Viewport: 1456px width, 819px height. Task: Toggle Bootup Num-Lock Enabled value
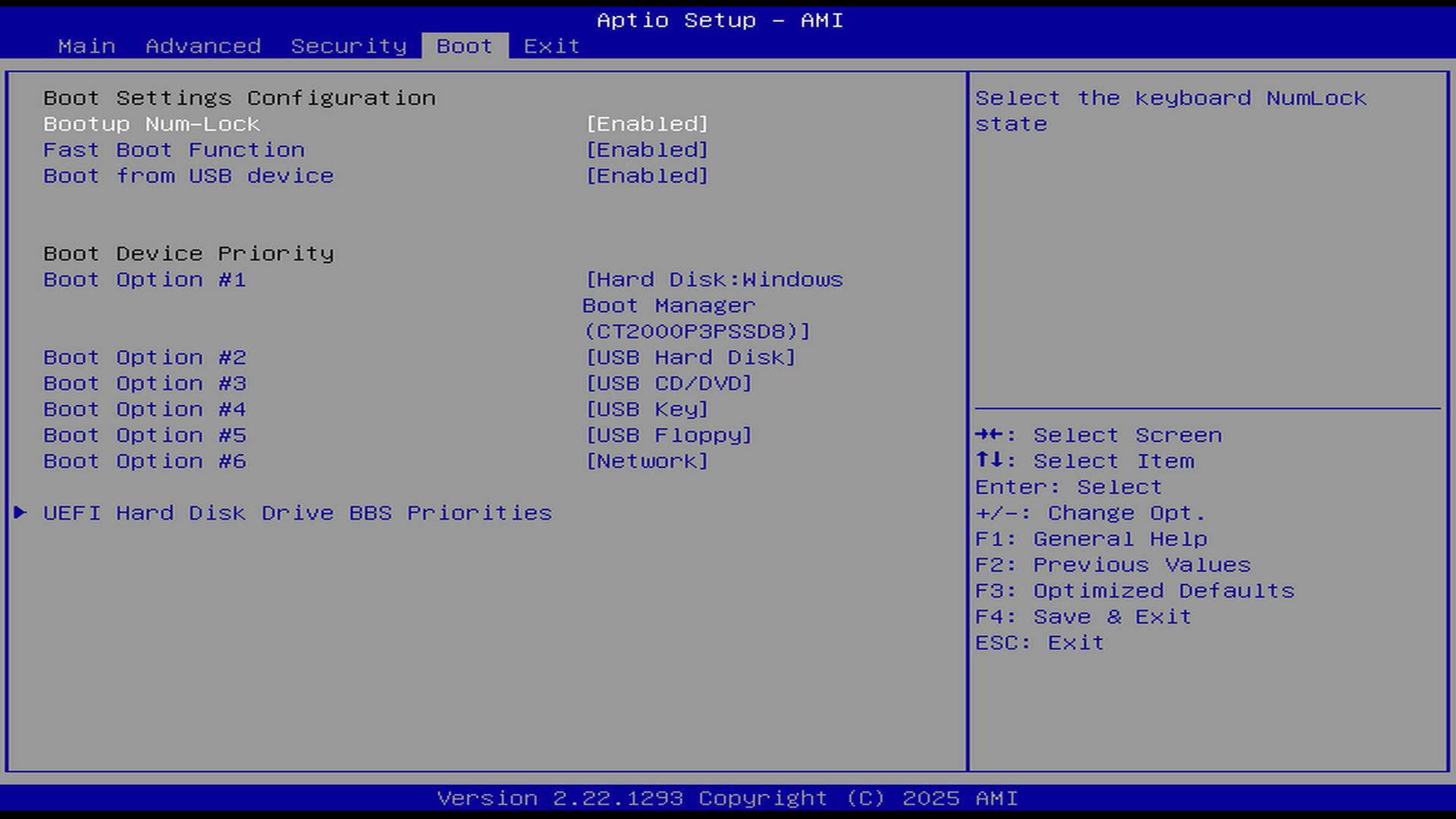click(x=647, y=124)
